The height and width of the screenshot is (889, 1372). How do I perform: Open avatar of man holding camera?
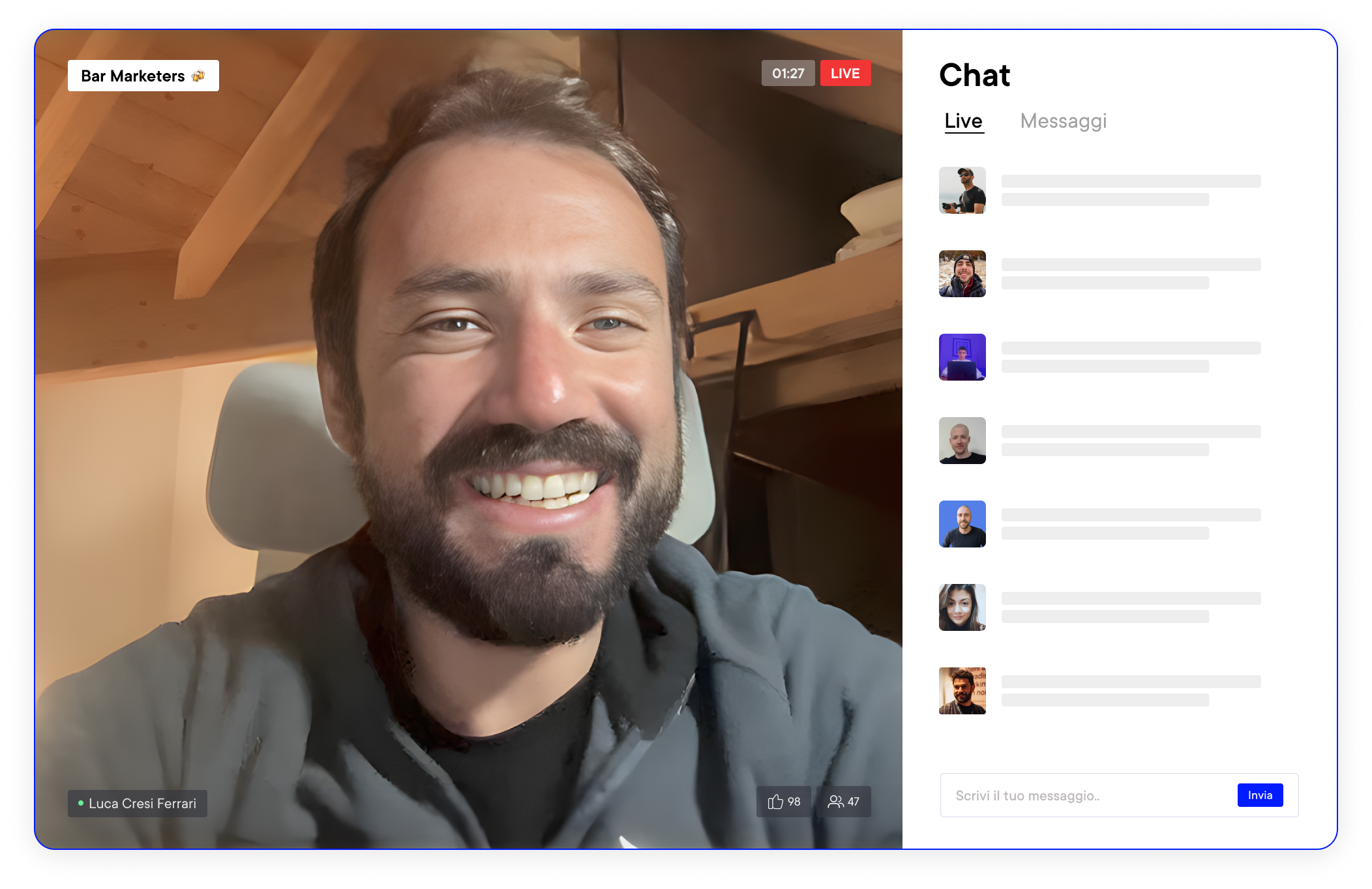coord(962,190)
